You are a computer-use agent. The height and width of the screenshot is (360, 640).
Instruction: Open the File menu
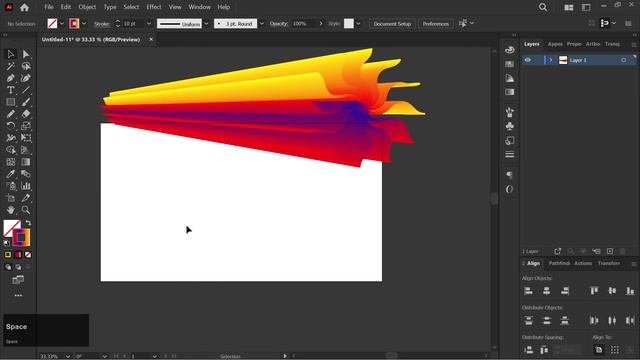(49, 7)
